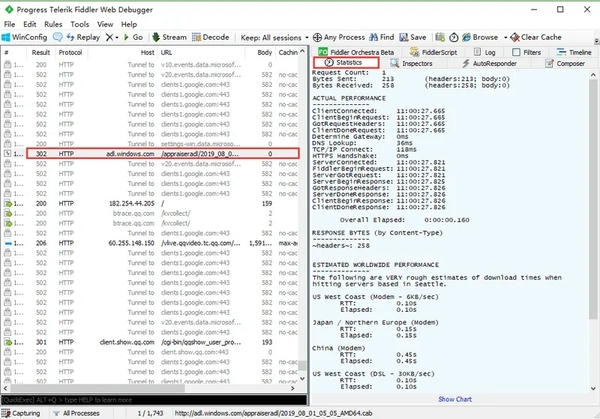The height and width of the screenshot is (419, 600).
Task: Click the Go resume button
Action: pos(133,37)
